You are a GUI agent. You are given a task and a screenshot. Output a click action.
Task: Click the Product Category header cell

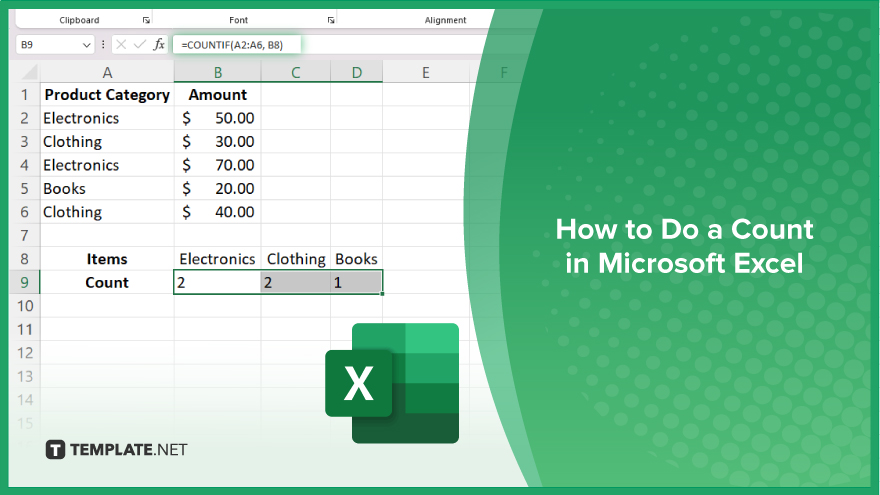point(107,94)
